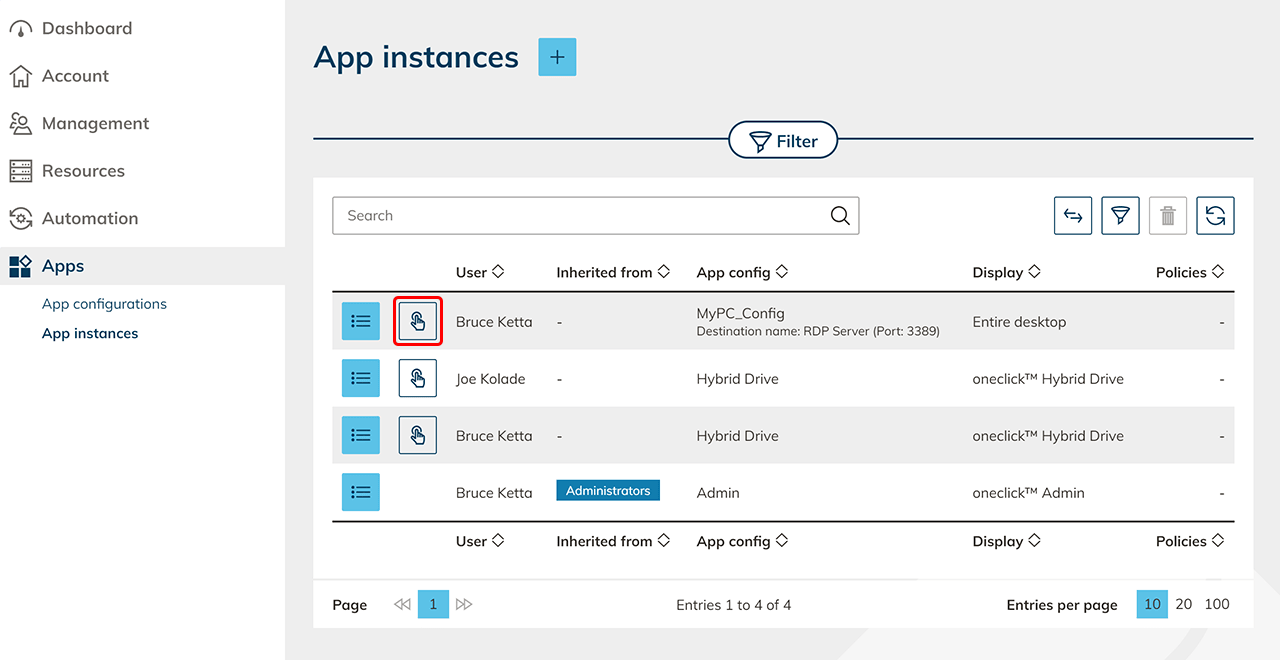Open list menu for the Admin row
Viewport: 1280px width, 660px height.
[x=361, y=493]
